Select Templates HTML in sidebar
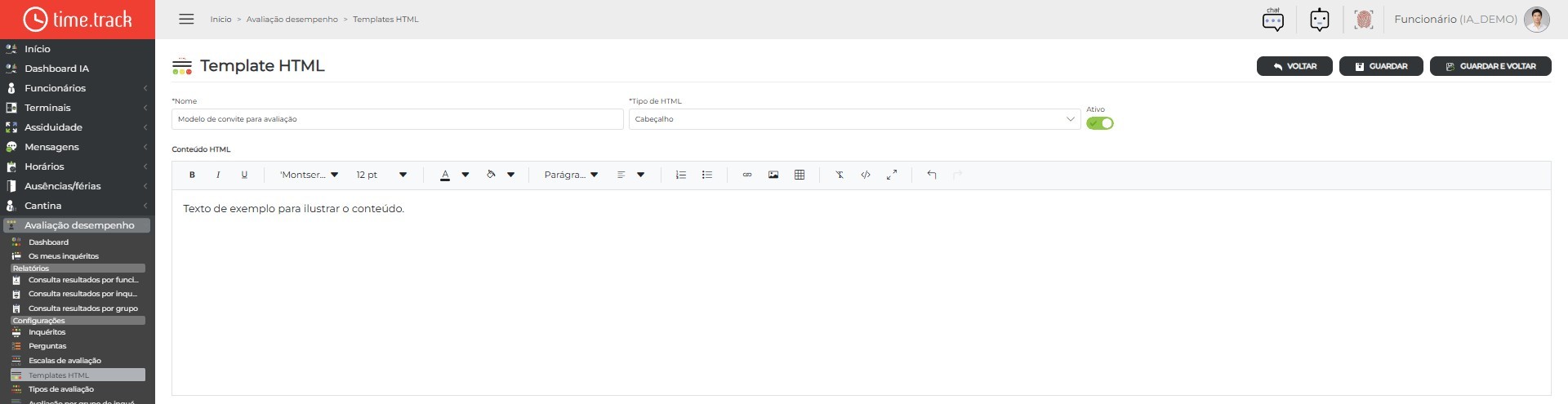Screen dimensions: 1568x404 pyautogui.click(x=78, y=375)
